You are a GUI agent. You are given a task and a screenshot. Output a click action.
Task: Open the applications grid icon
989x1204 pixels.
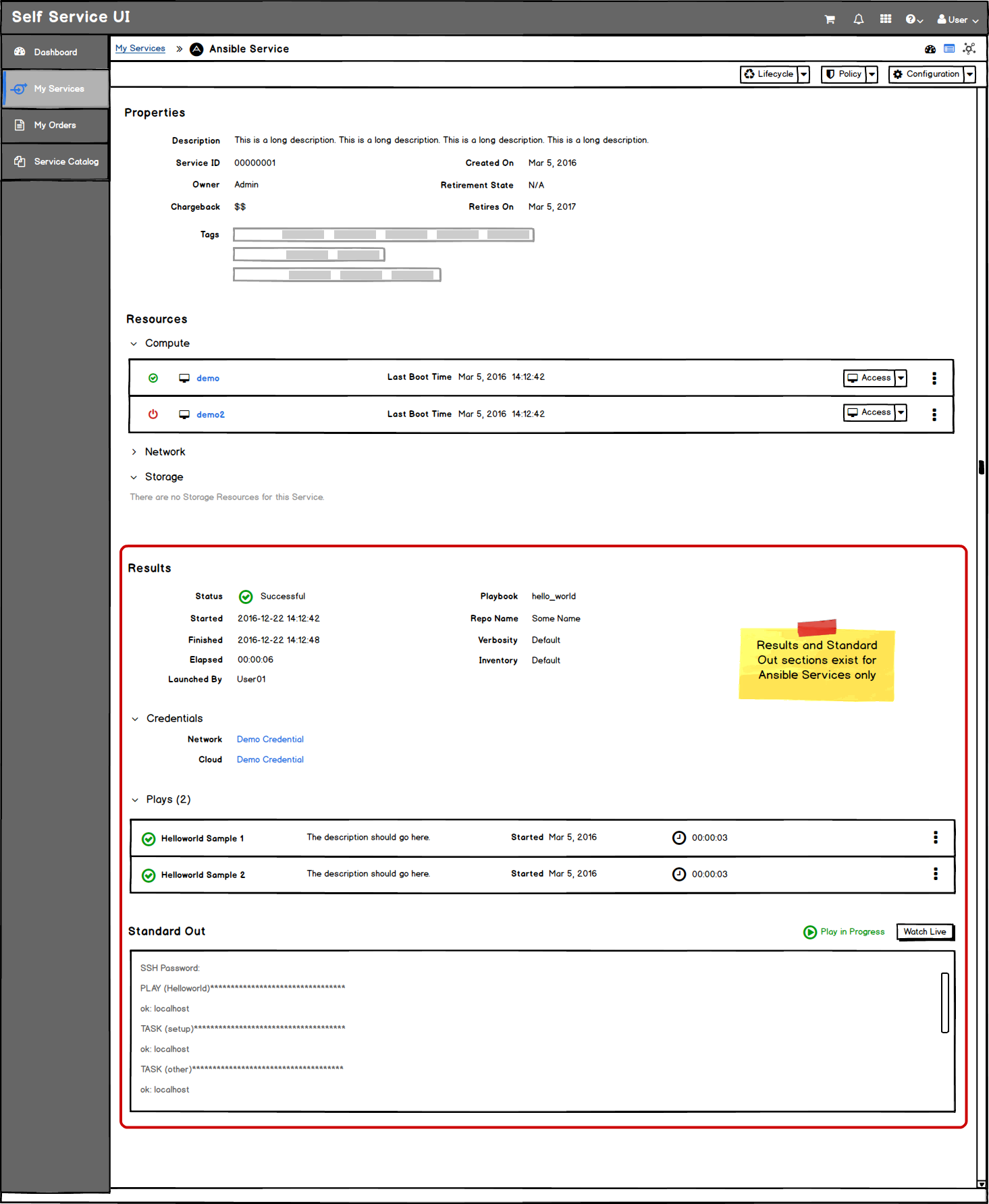[886, 19]
